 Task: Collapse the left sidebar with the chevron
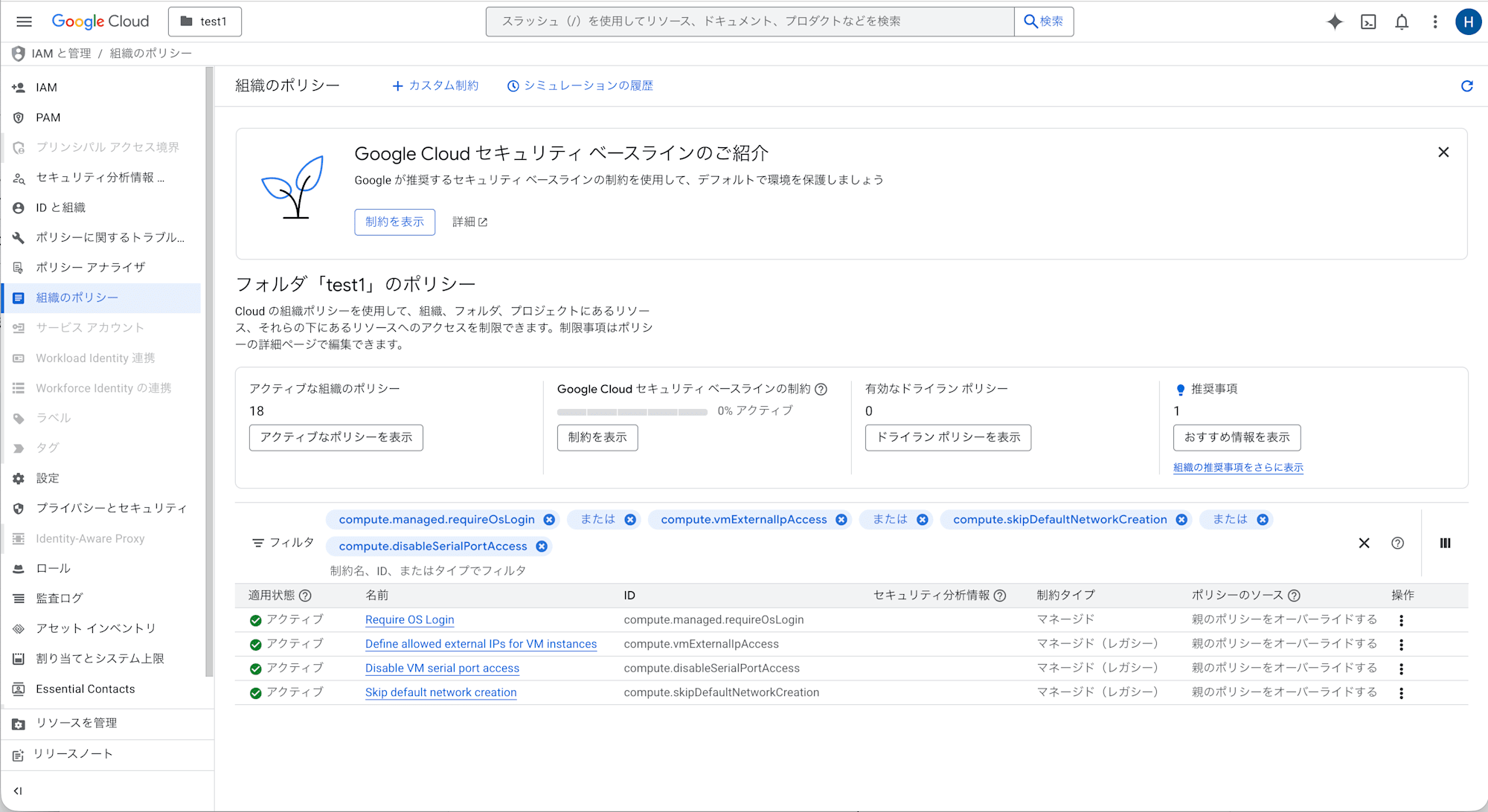click(19, 790)
